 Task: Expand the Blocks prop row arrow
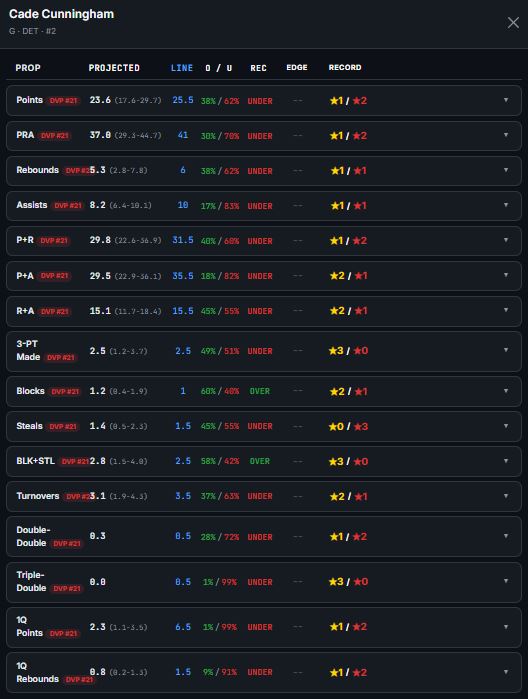click(506, 391)
